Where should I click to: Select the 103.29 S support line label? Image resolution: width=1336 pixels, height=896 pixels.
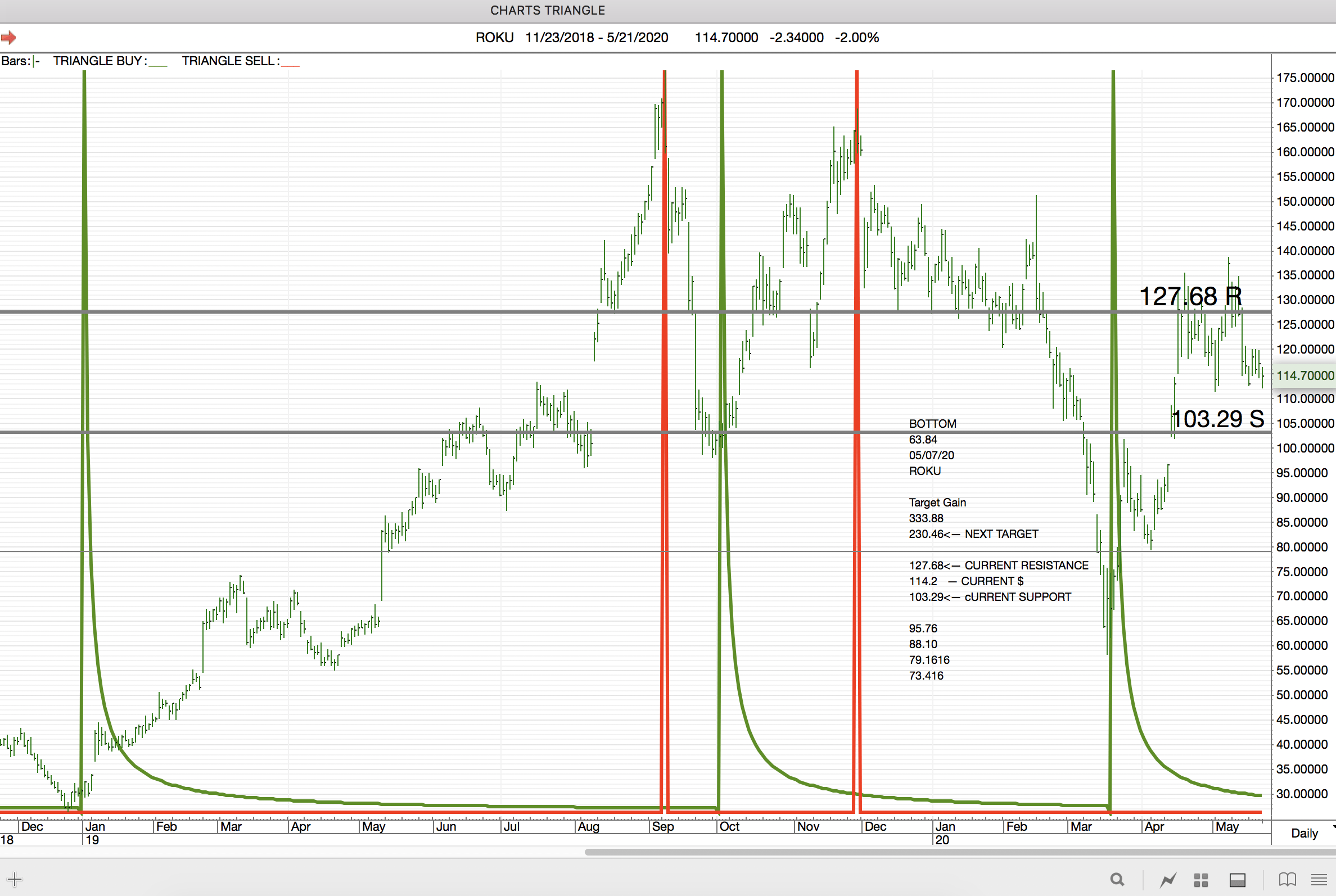click(1218, 419)
